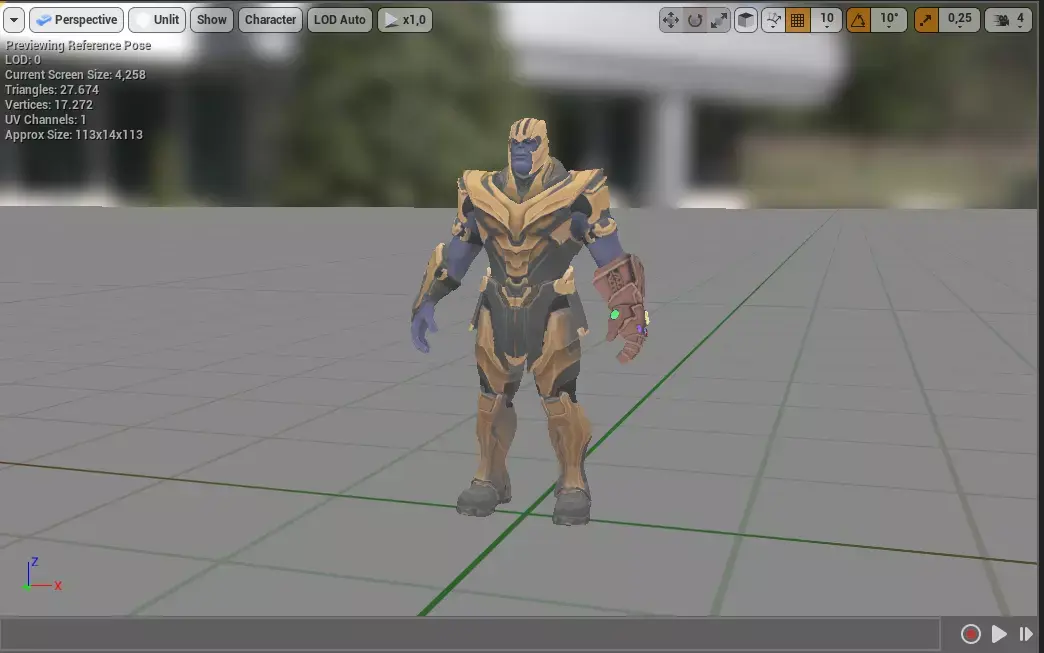This screenshot has height=653, width=1044.
Task: Open the x1,0 playback speed menu
Action: 405,20
